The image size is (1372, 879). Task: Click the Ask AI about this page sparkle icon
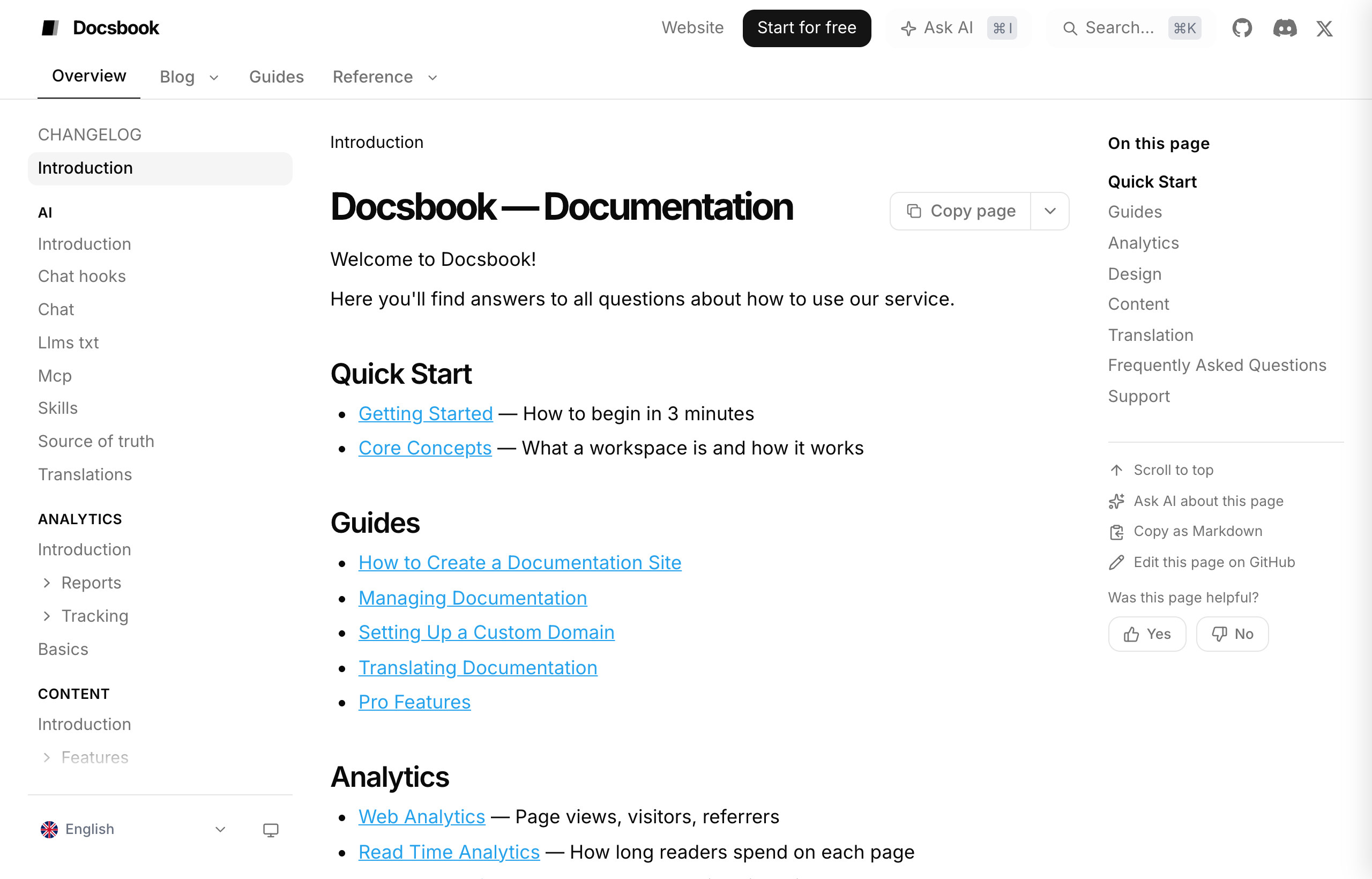tap(1116, 501)
